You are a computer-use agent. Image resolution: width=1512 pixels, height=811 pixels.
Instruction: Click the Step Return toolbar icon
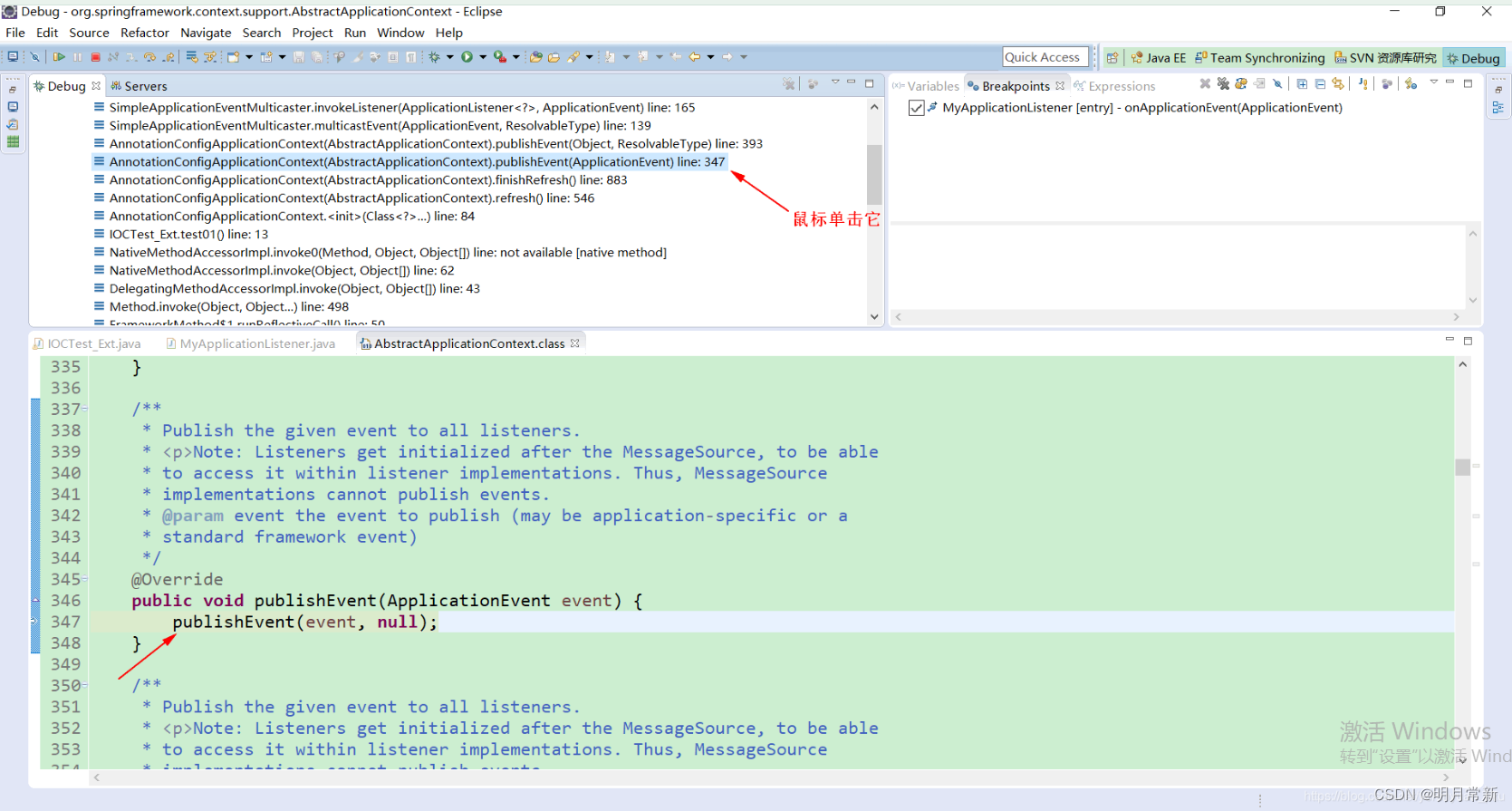[x=168, y=57]
